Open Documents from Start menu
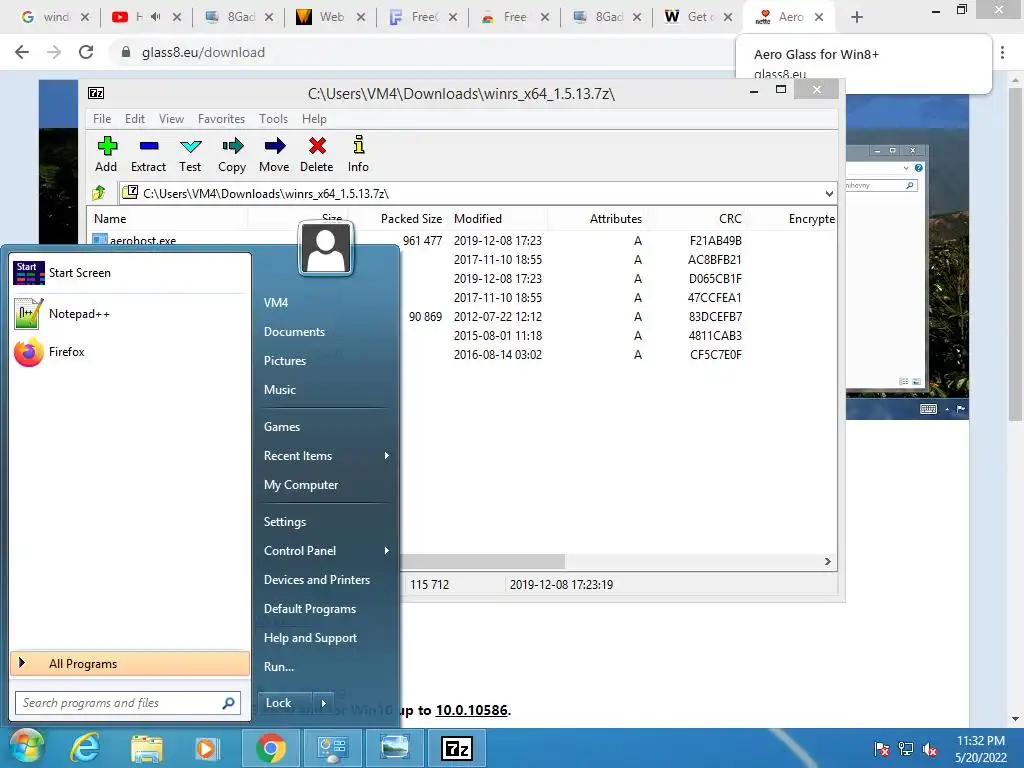Screen dimensions: 1024x768 [295, 332]
